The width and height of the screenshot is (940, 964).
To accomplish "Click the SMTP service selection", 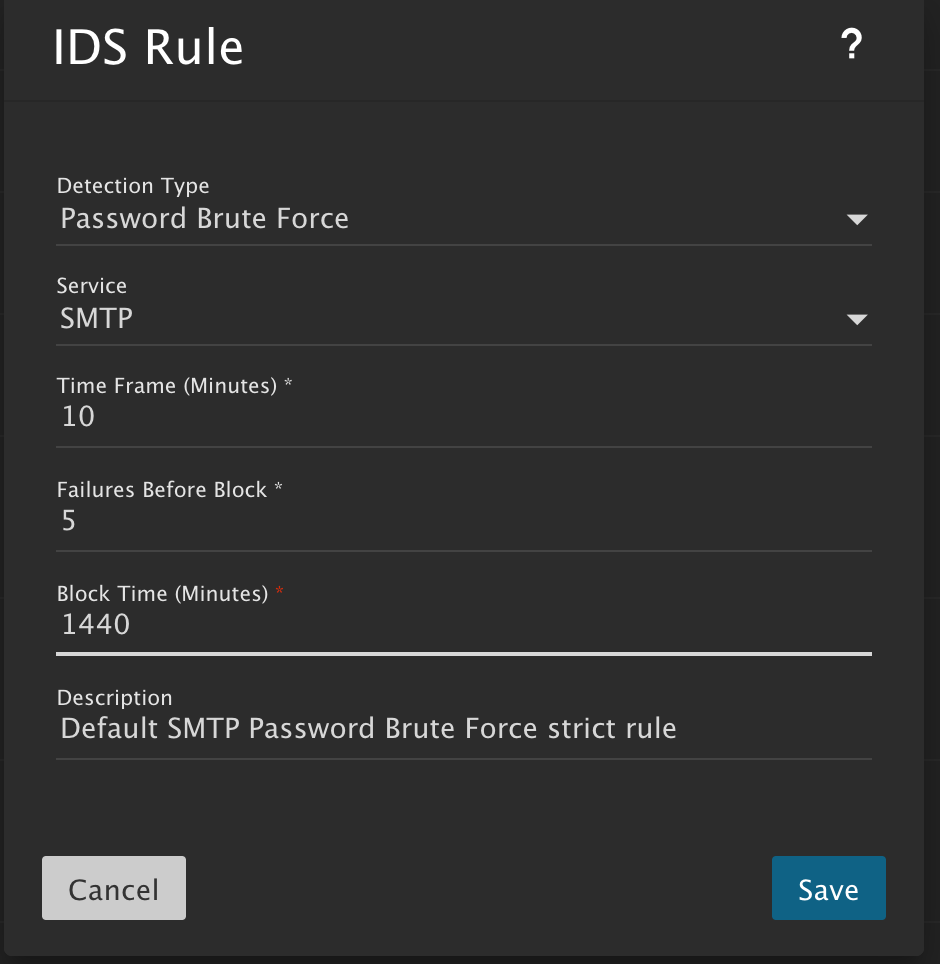I will tap(97, 319).
